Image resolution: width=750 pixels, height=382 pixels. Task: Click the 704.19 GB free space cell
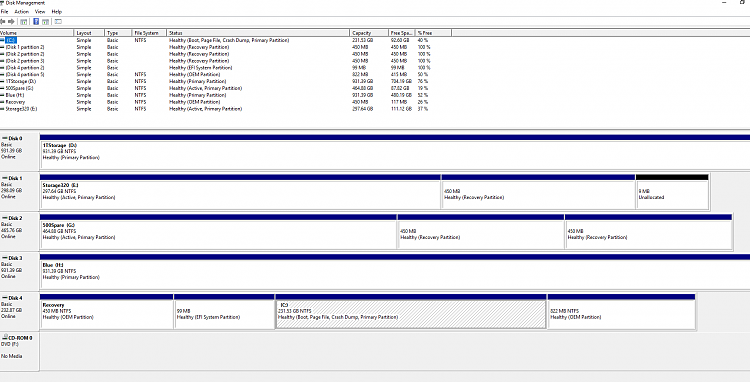point(401,81)
